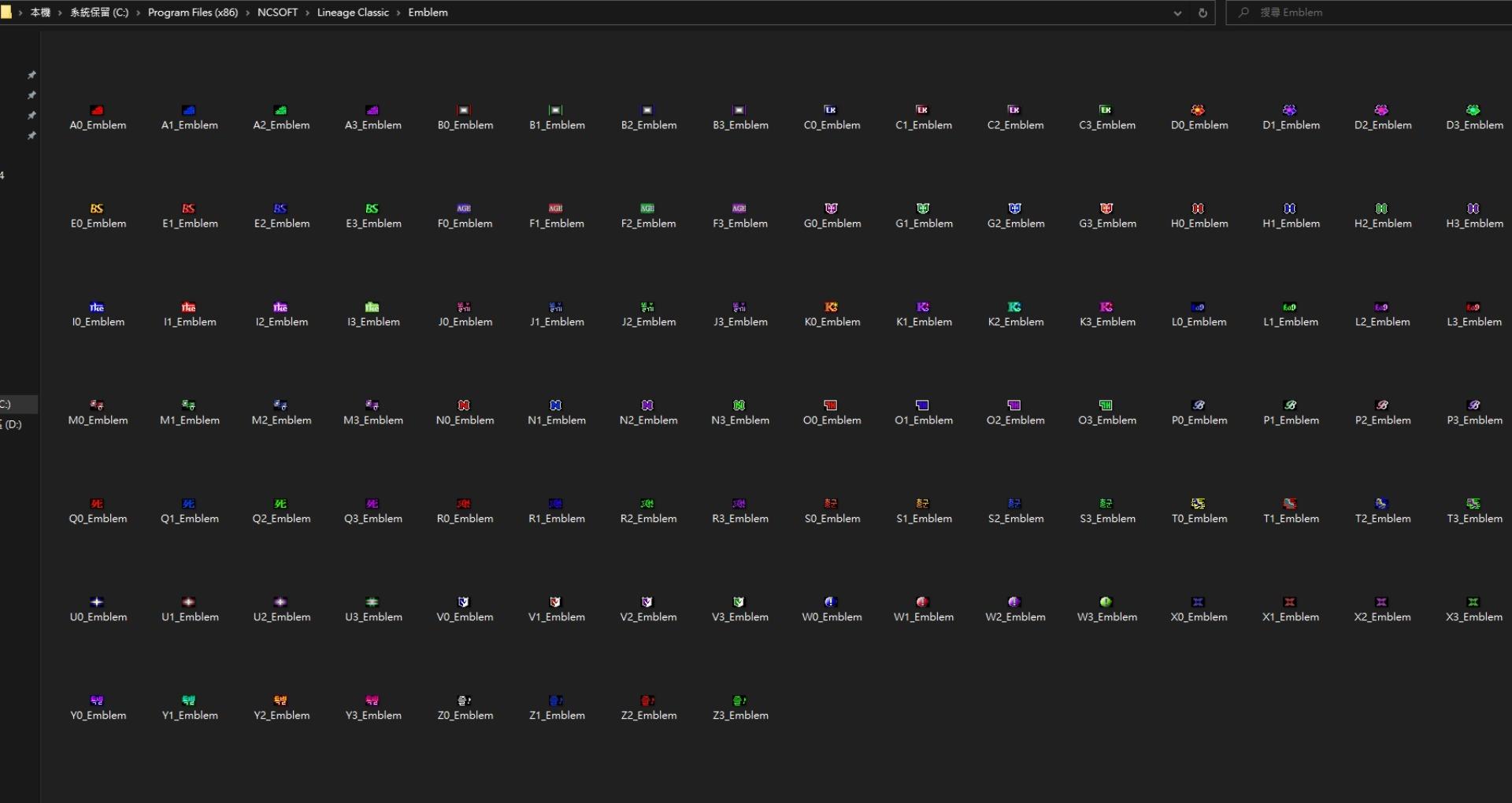Select the F2_Emblem file icon
The width and height of the screenshot is (1512, 803).
click(647, 209)
